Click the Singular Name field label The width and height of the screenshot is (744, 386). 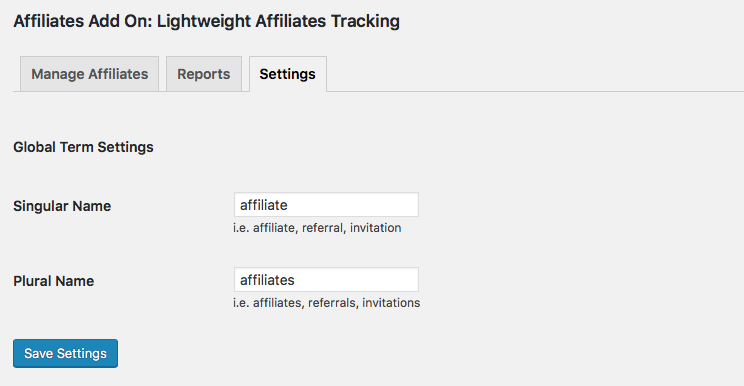(x=62, y=206)
